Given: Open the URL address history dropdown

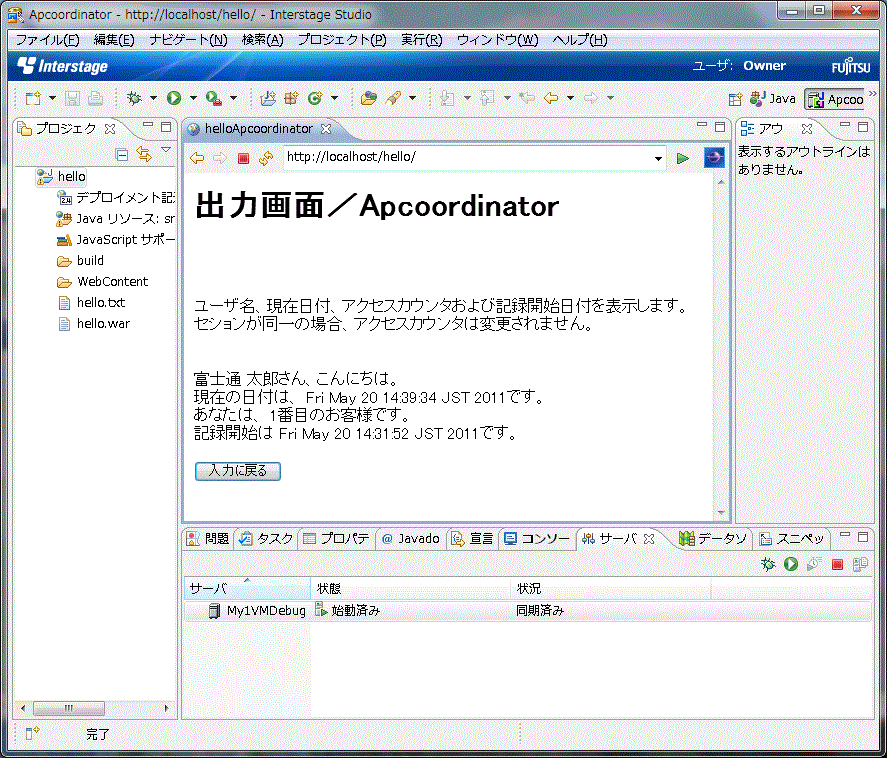Looking at the screenshot, I should tap(658, 158).
